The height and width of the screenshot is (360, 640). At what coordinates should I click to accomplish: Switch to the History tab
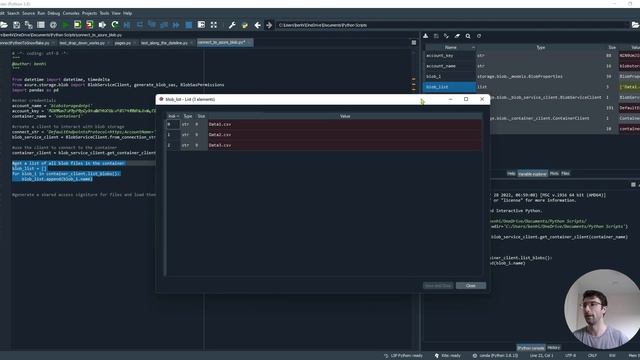(553, 348)
